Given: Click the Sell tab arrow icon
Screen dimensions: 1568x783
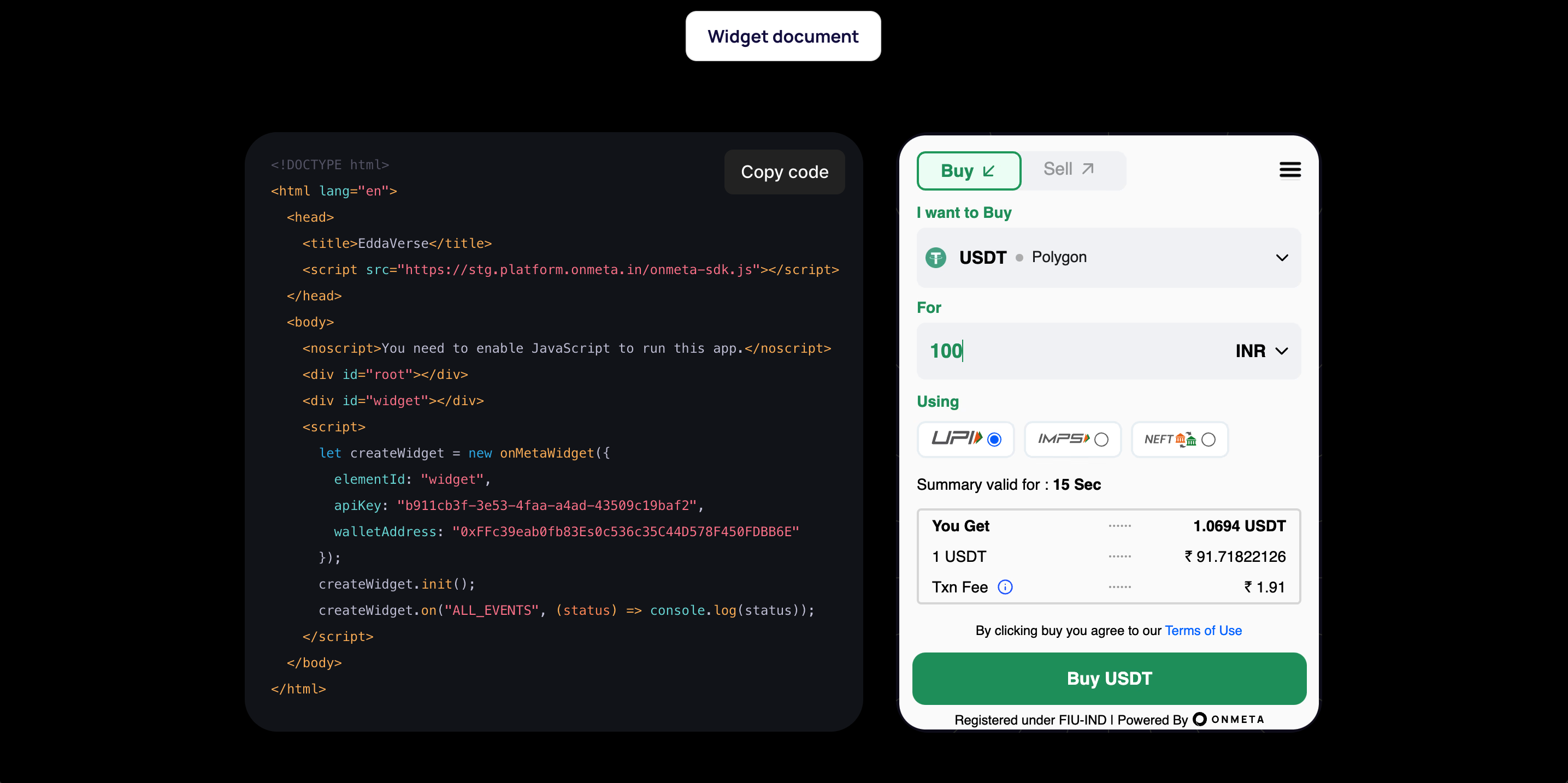Looking at the screenshot, I should pyautogui.click(x=1088, y=169).
